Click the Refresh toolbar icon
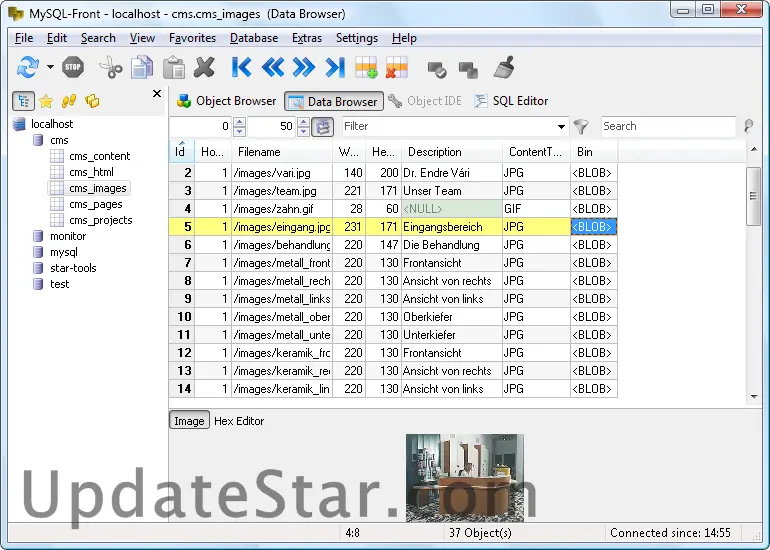This screenshot has height=550, width=770. [28, 67]
